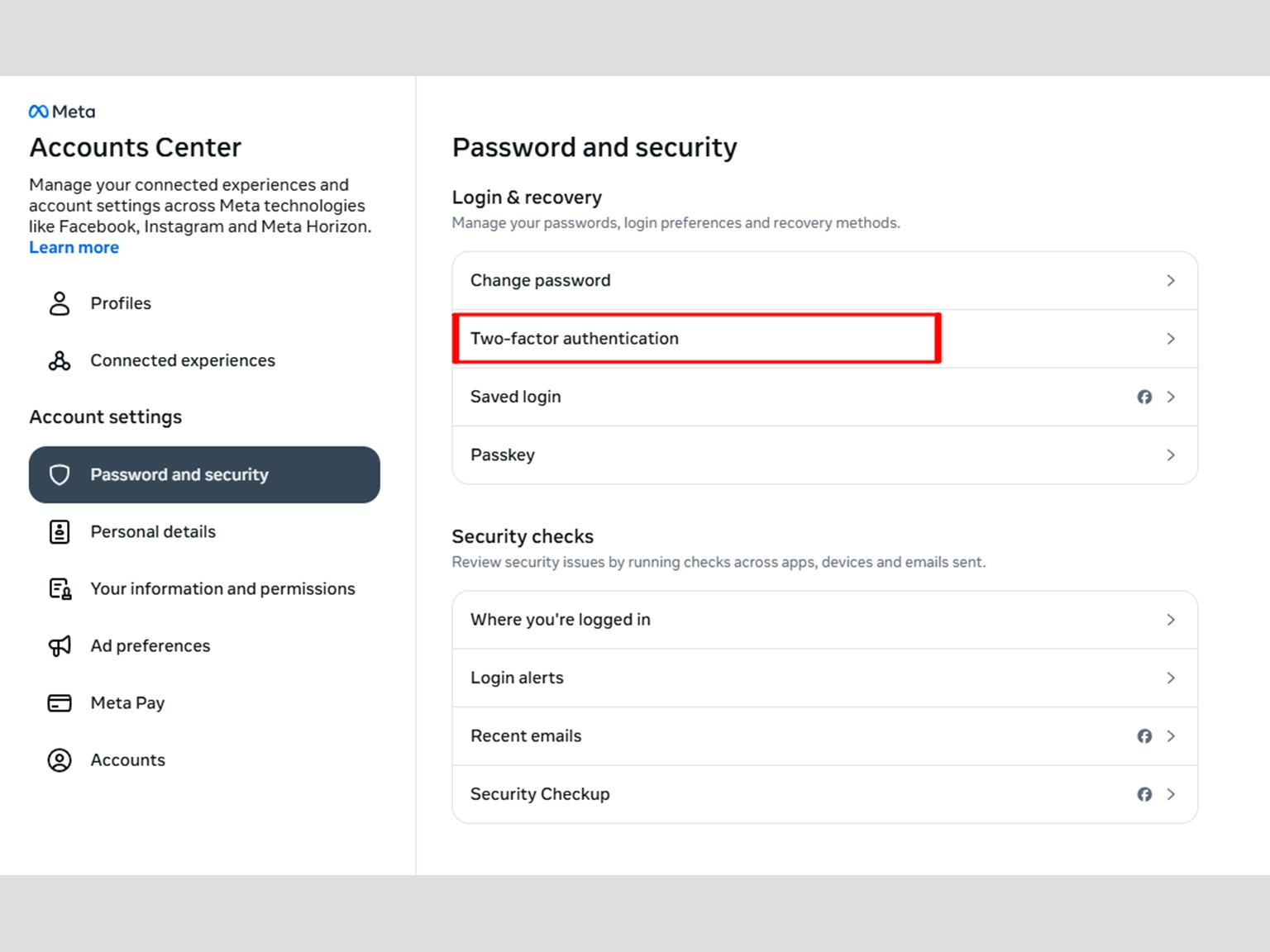Click the Ad preferences megaphone icon
Image resolution: width=1270 pixels, height=952 pixels.
[59, 645]
